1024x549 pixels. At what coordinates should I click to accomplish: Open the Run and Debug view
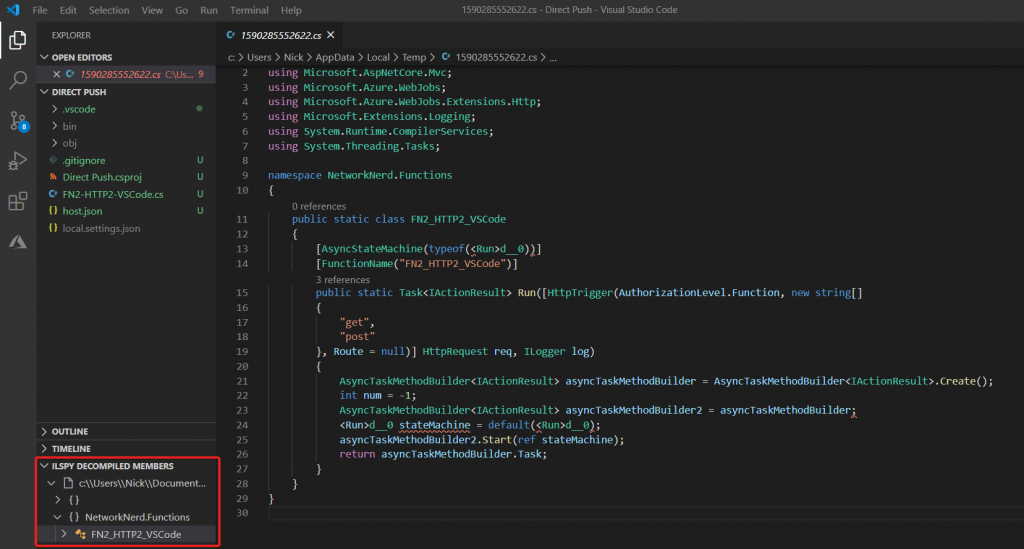(18, 161)
